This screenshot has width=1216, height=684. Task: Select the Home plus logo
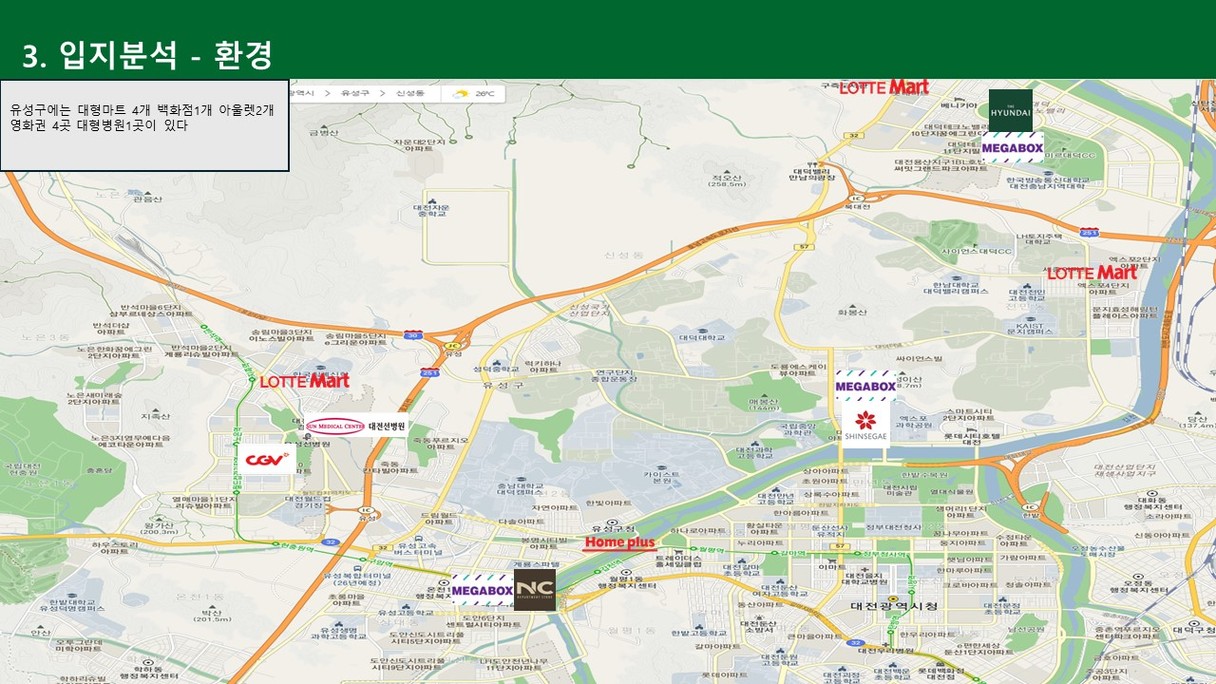point(620,543)
